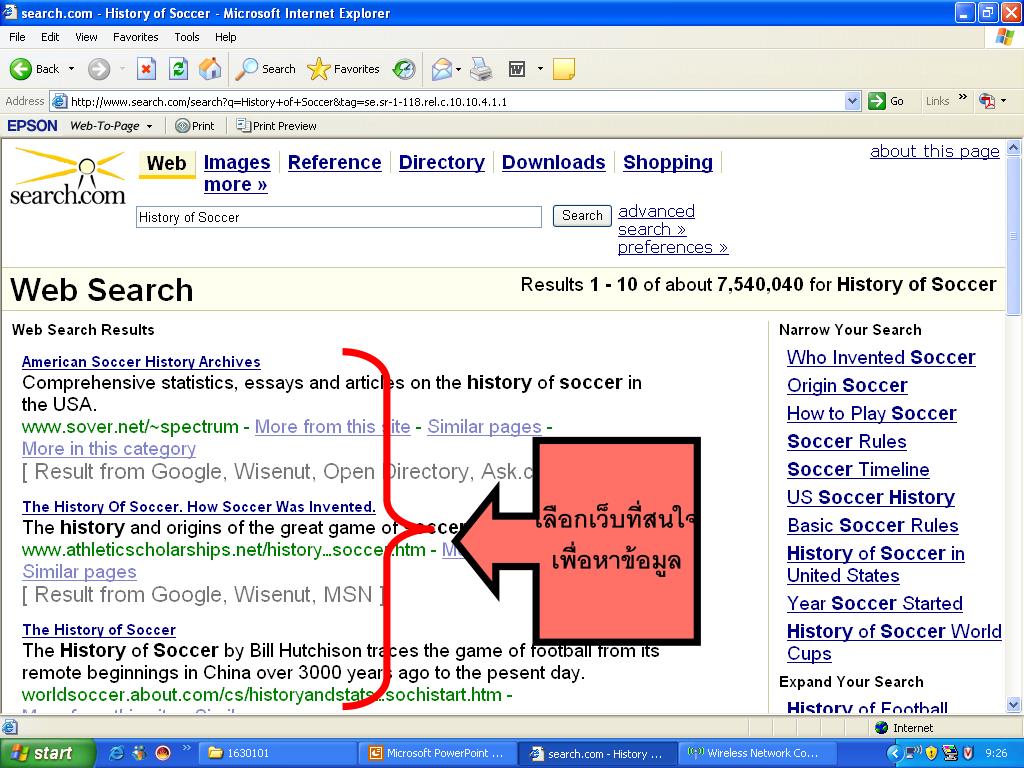The height and width of the screenshot is (768, 1024).
Task: Click the PDF icon next to Links
Action: [987, 101]
